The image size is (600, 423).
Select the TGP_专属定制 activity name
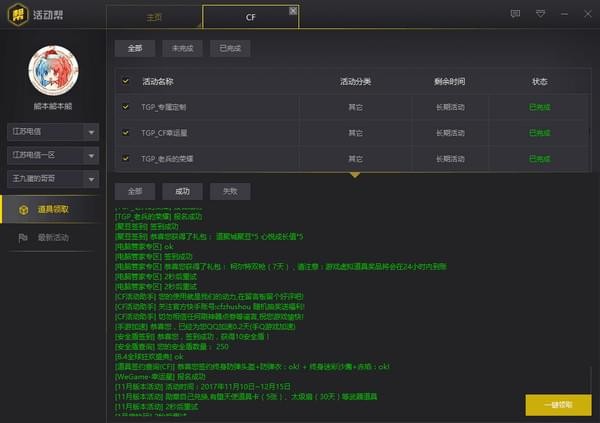click(x=164, y=107)
